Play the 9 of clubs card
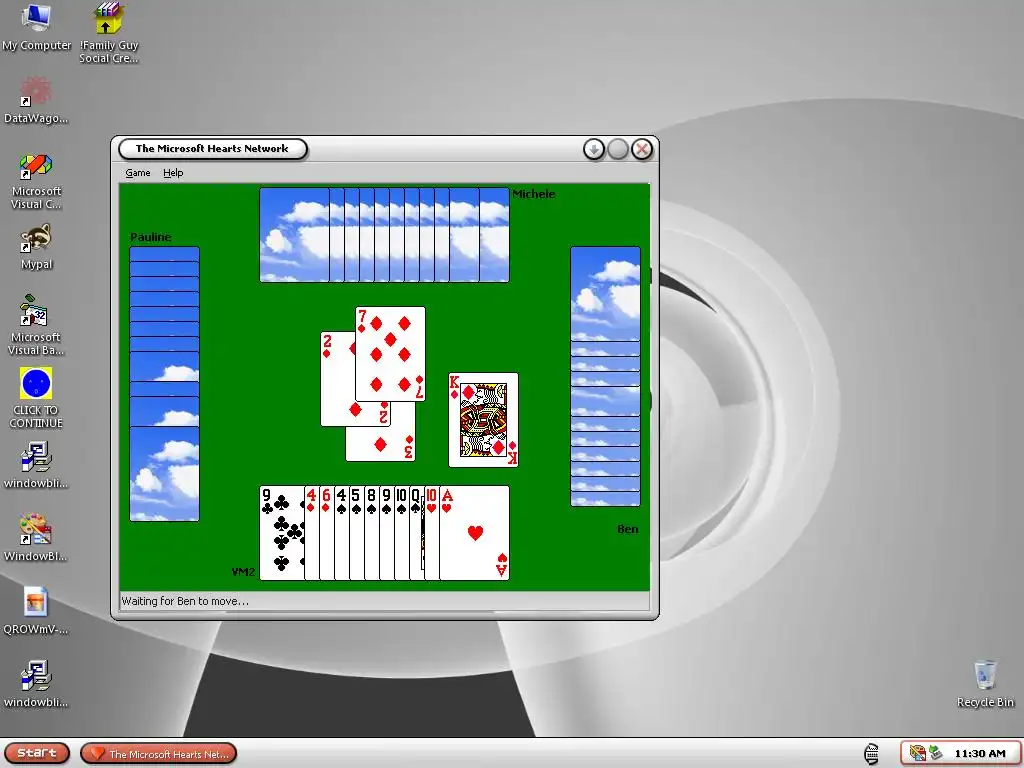Screen dimensions: 1024x768 click(281, 533)
